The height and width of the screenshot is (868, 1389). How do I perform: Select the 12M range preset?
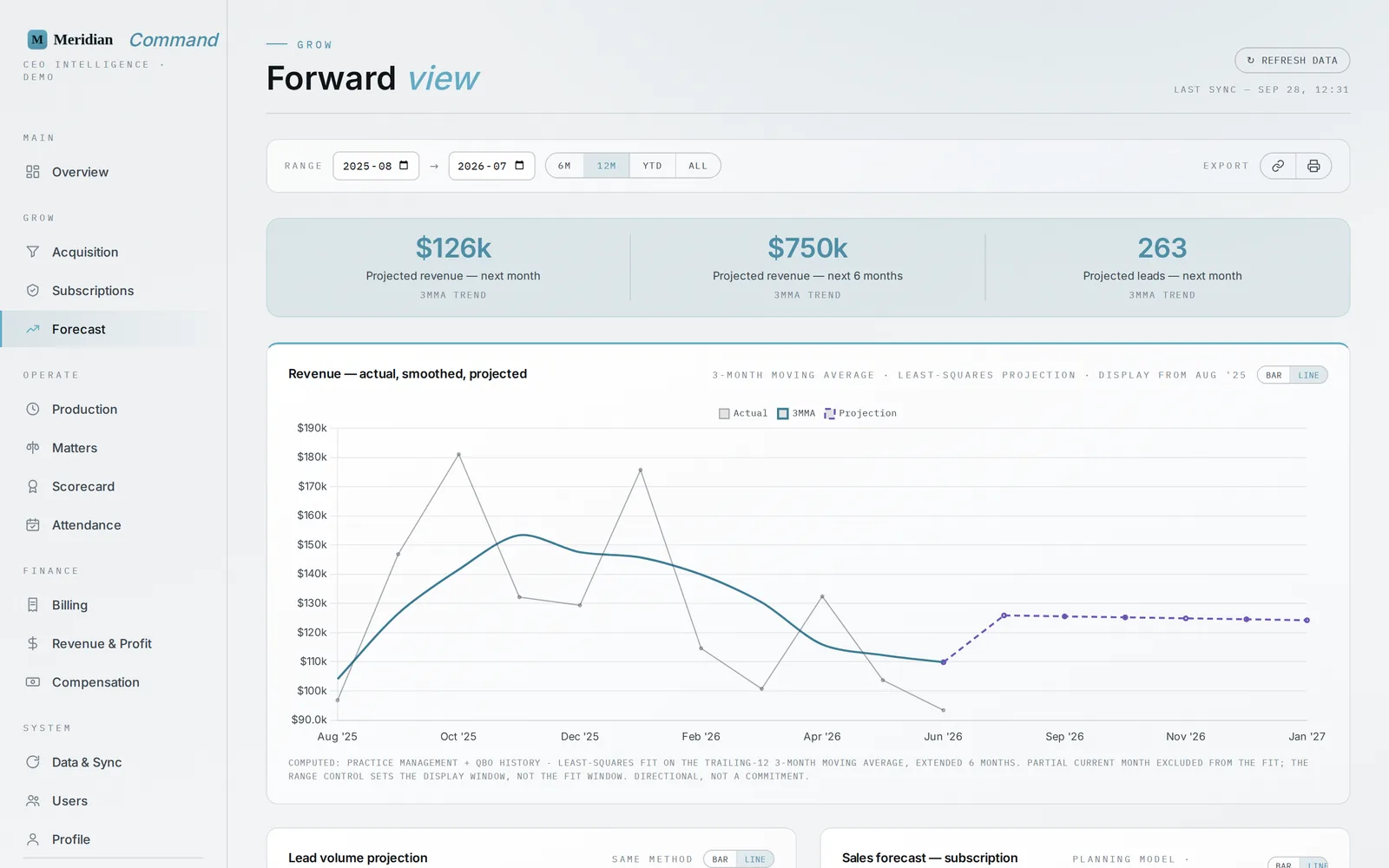[x=607, y=166]
